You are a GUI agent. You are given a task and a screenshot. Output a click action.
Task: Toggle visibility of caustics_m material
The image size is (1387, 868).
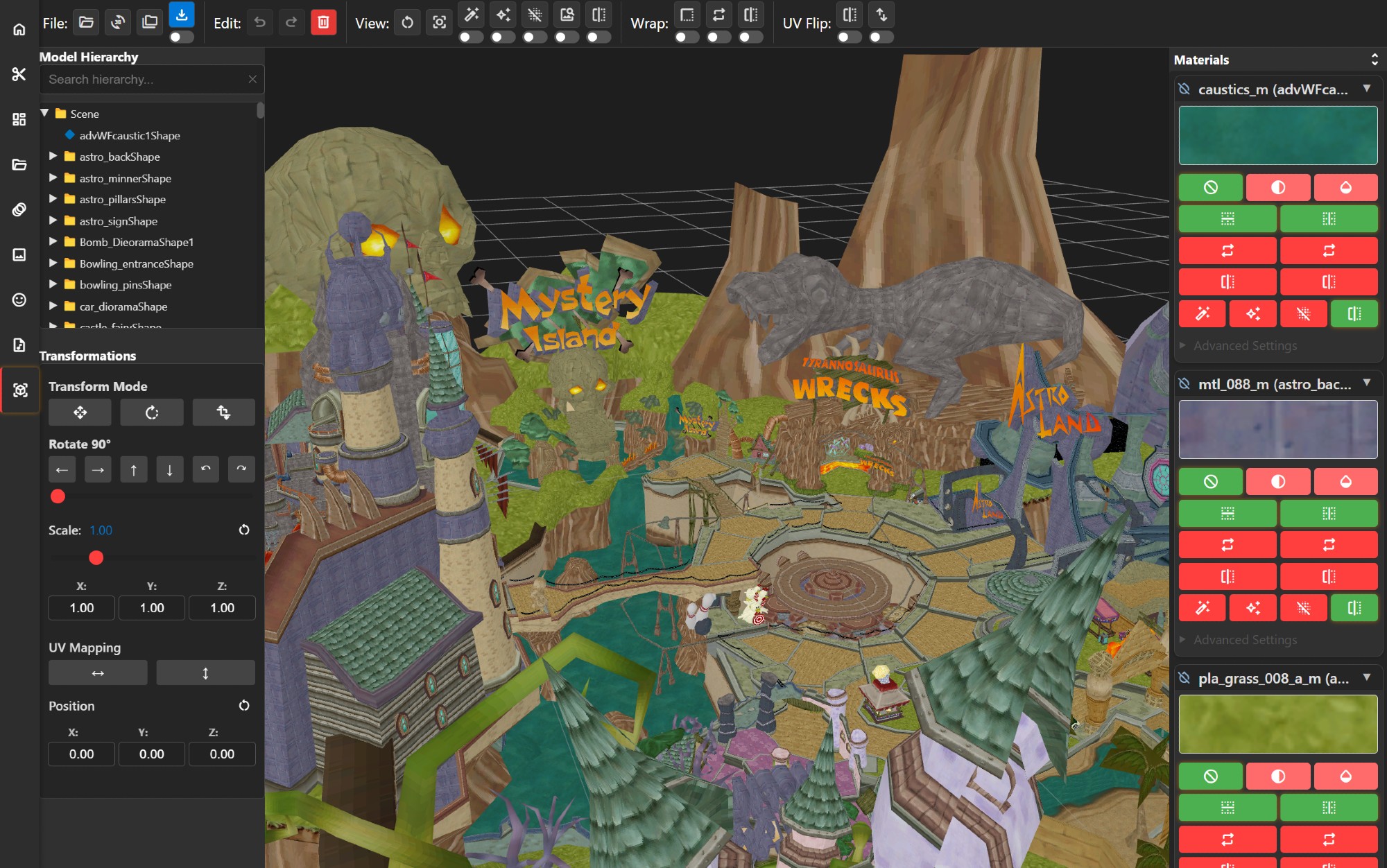point(1184,89)
